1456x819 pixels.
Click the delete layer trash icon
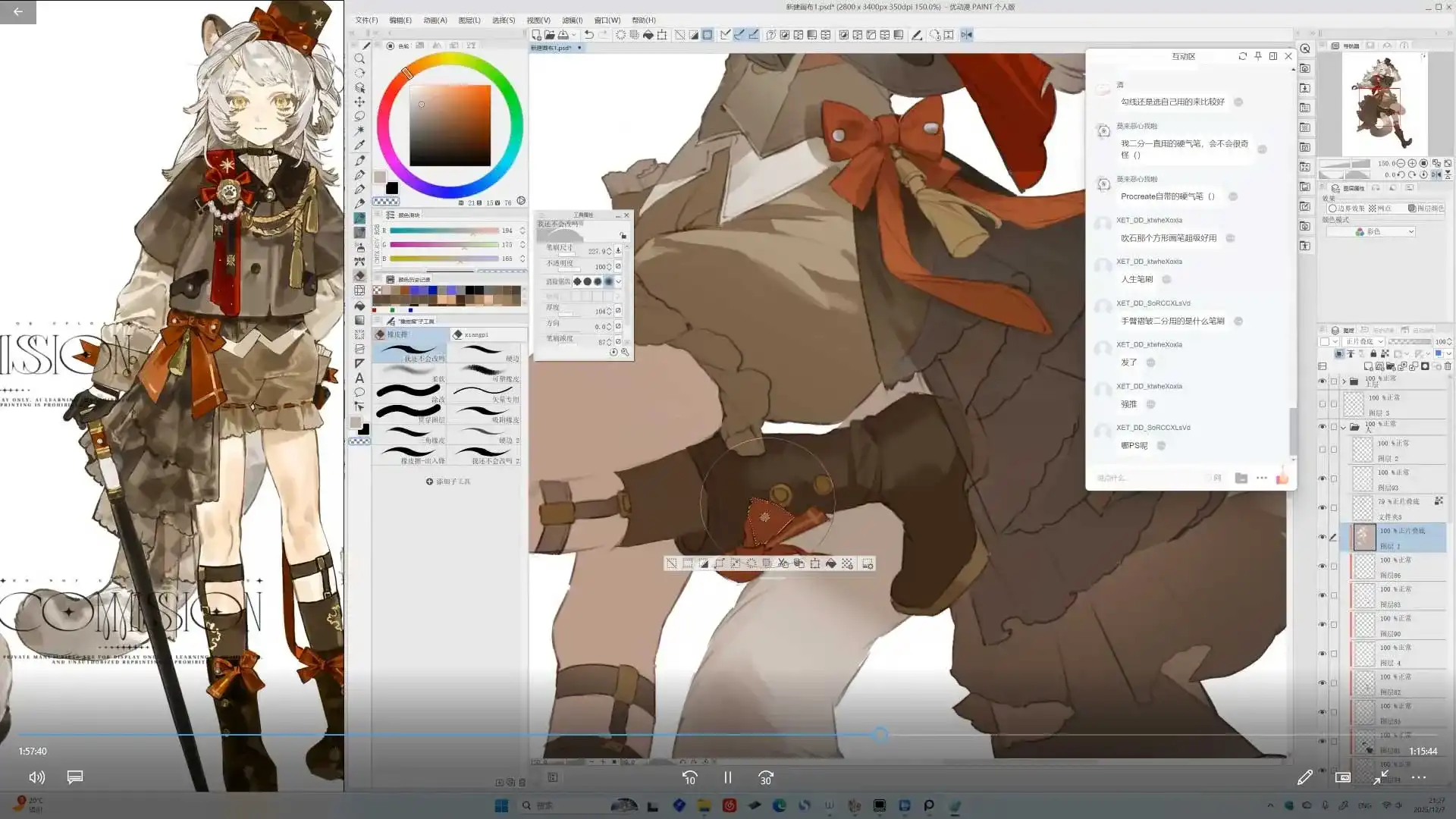click(x=1448, y=366)
